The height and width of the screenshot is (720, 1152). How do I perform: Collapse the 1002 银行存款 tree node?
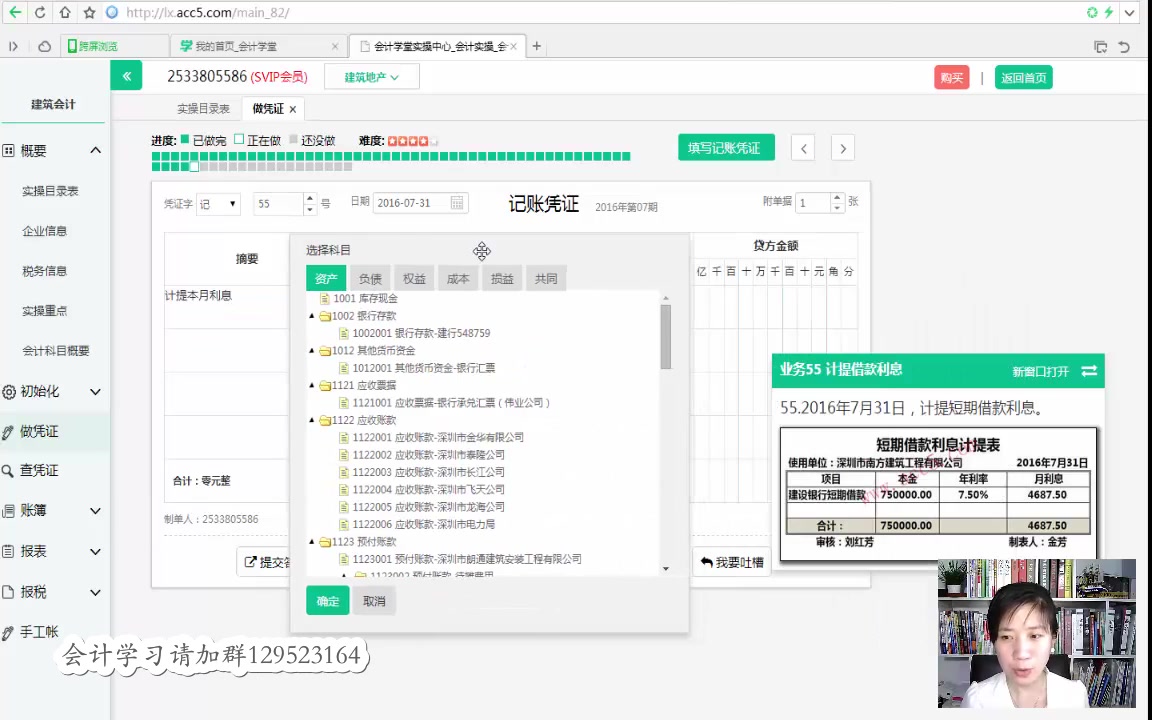coord(312,315)
